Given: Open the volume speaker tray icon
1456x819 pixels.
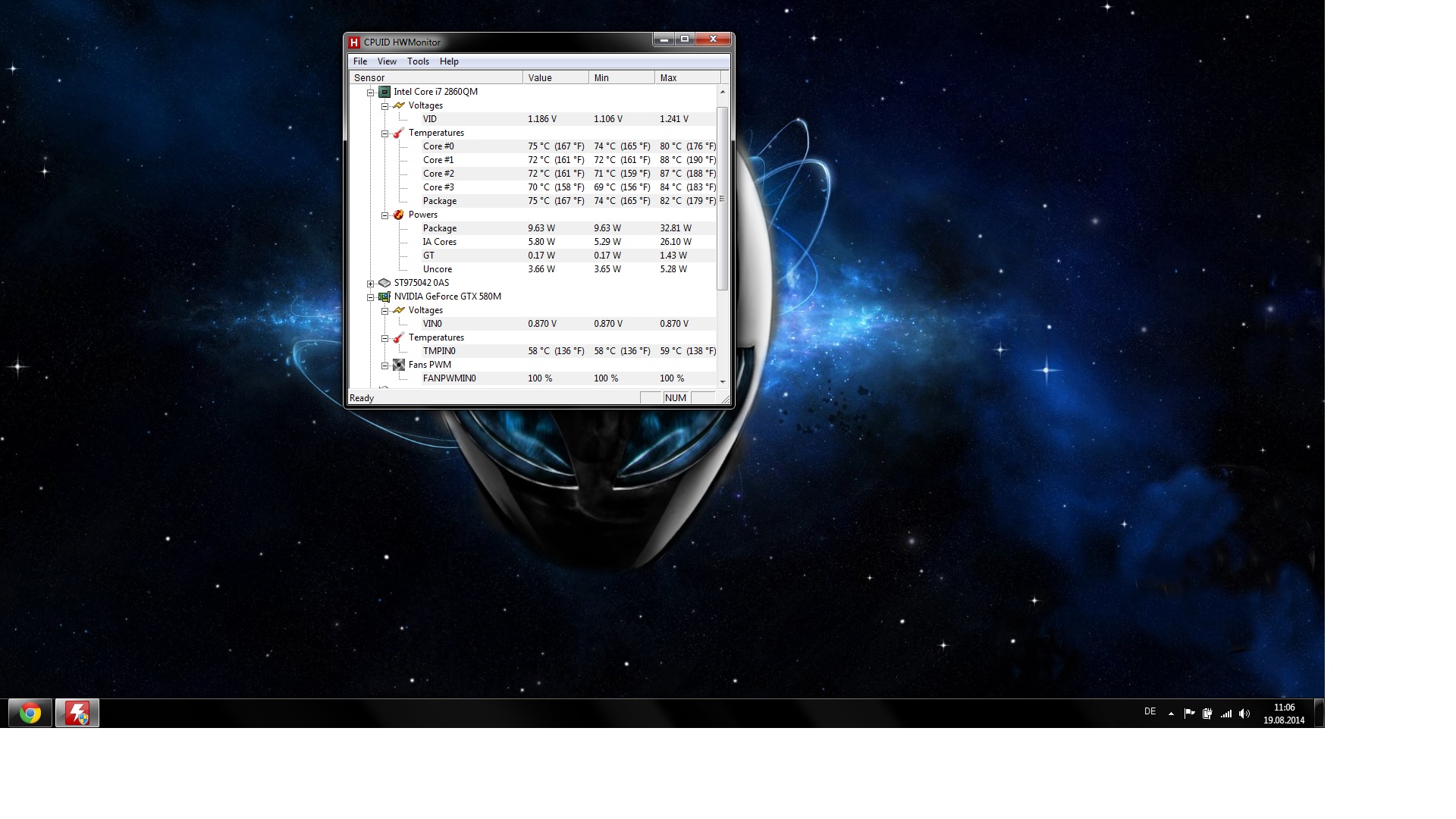Looking at the screenshot, I should click(x=1244, y=714).
